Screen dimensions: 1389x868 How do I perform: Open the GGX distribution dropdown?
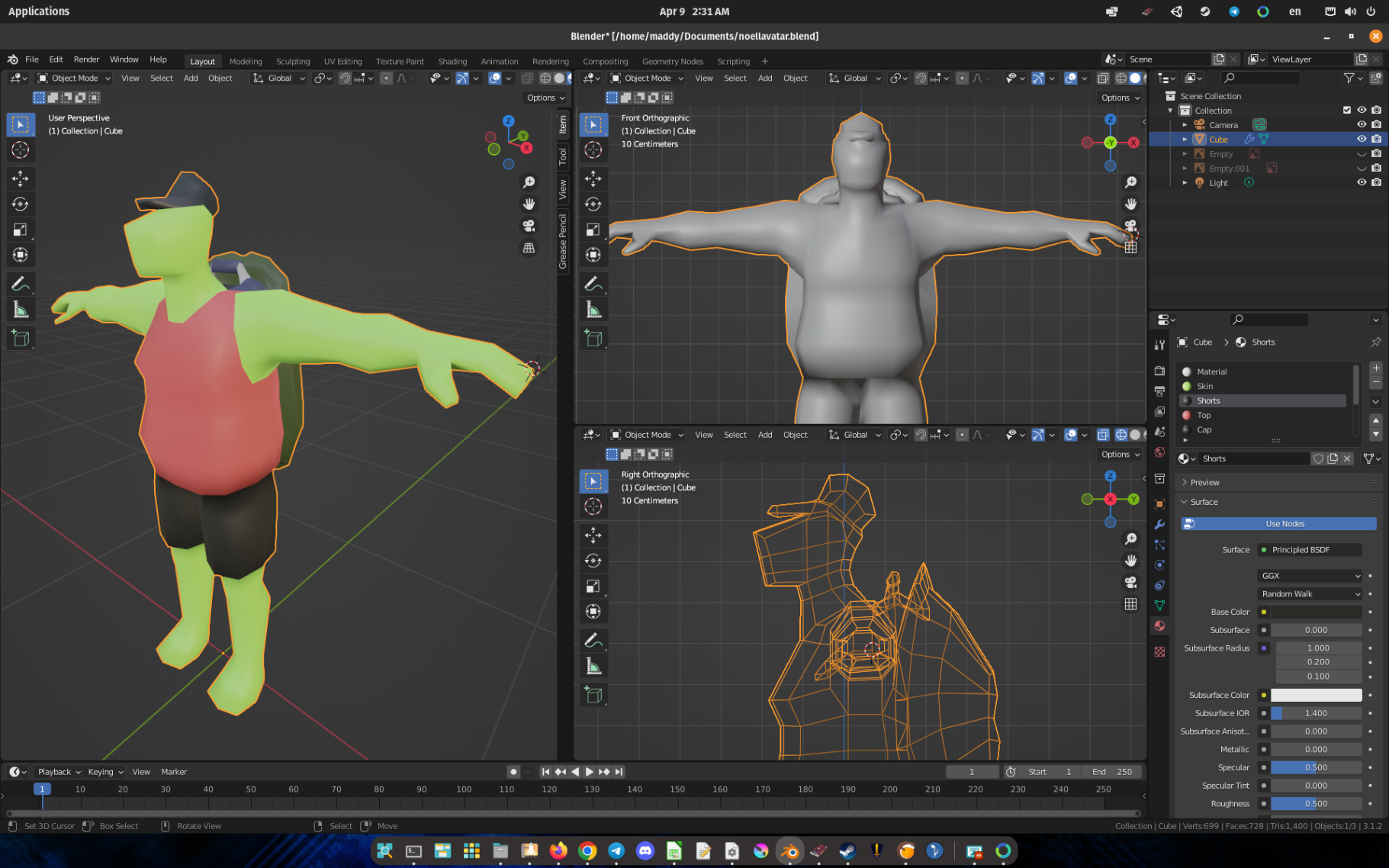click(1310, 576)
